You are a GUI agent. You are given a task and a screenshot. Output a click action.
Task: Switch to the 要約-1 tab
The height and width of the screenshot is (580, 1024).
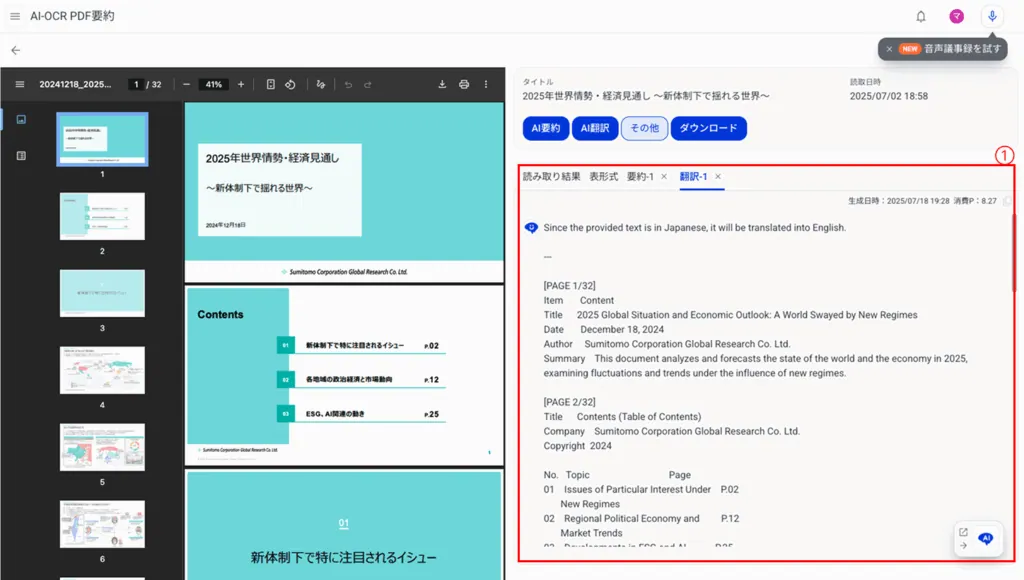click(x=640, y=176)
